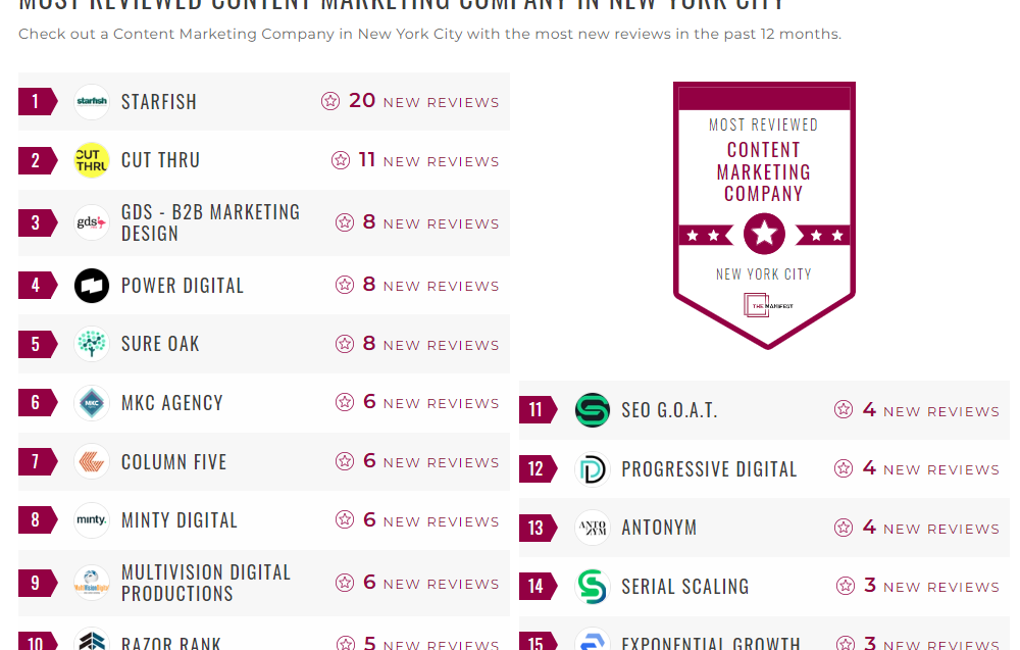This screenshot has width=1020, height=650.
Task: Open the Multivision Digital Productions link
Action: 206,583
